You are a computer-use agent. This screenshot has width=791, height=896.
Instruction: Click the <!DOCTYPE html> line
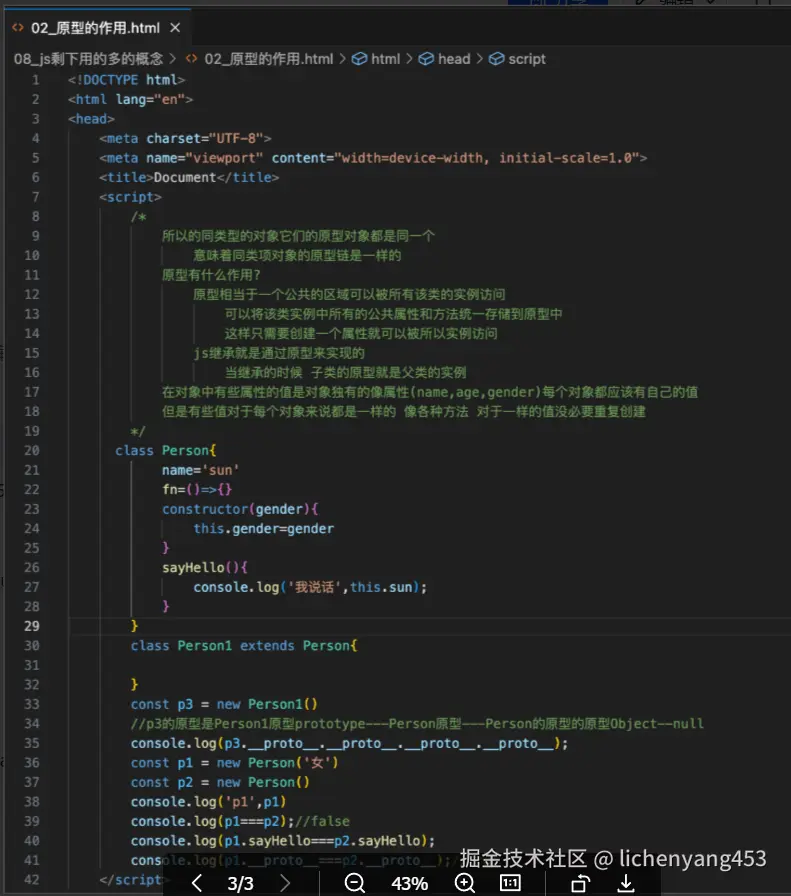pos(126,79)
